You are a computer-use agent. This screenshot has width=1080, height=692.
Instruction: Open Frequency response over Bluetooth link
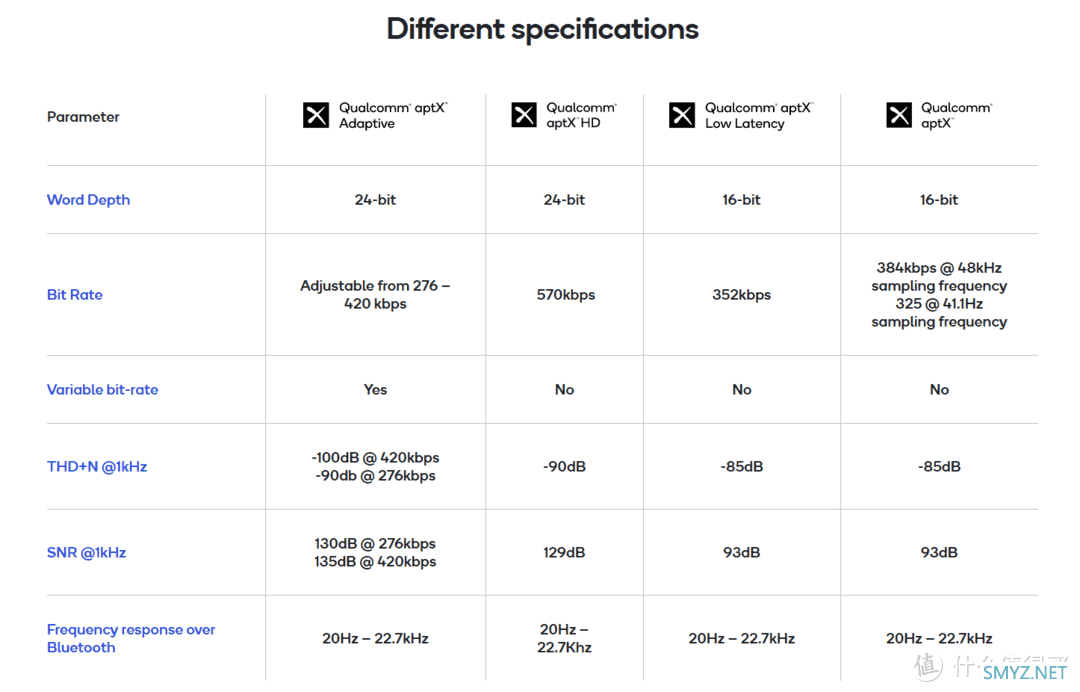coord(131,638)
